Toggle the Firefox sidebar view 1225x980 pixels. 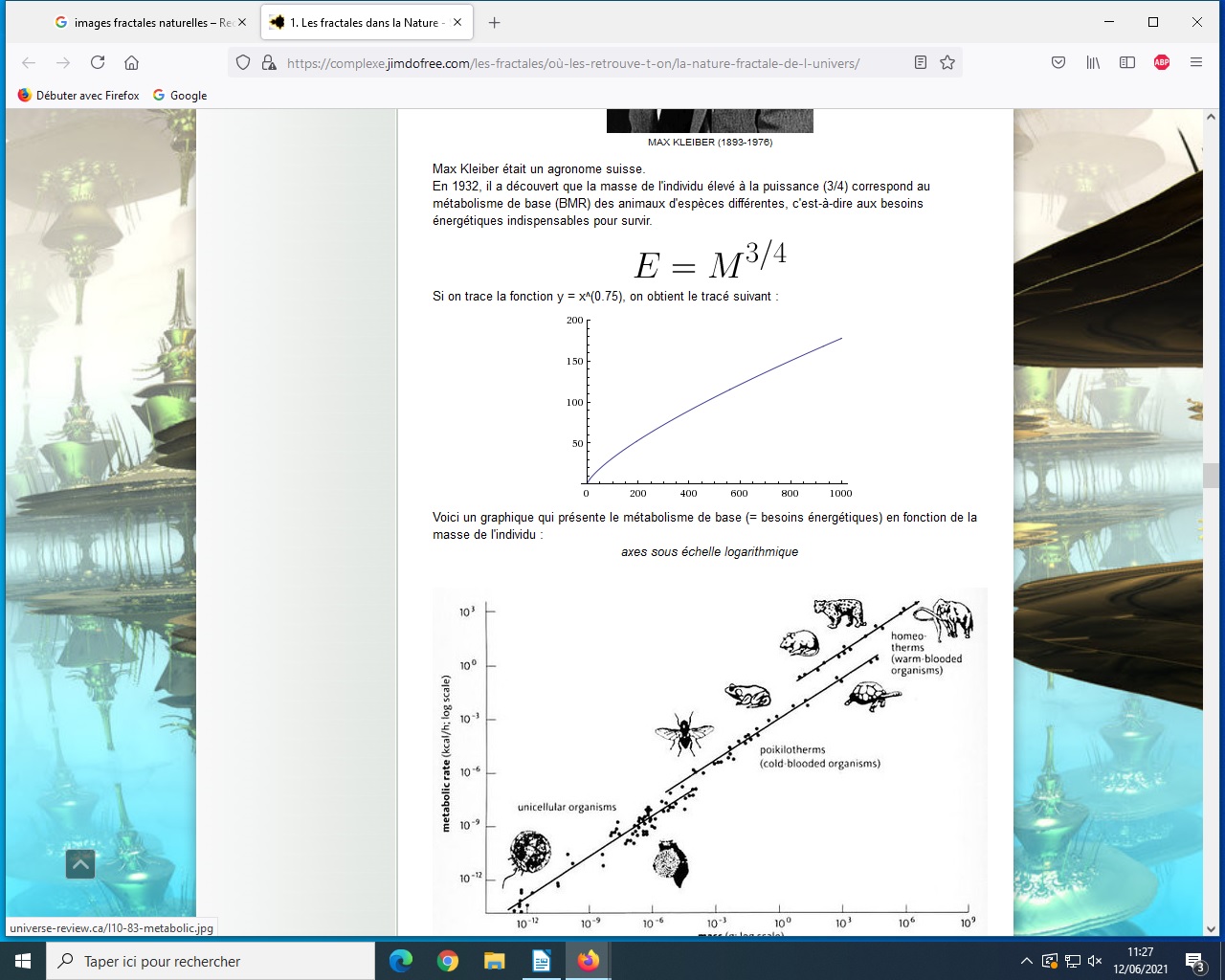click(x=1127, y=62)
